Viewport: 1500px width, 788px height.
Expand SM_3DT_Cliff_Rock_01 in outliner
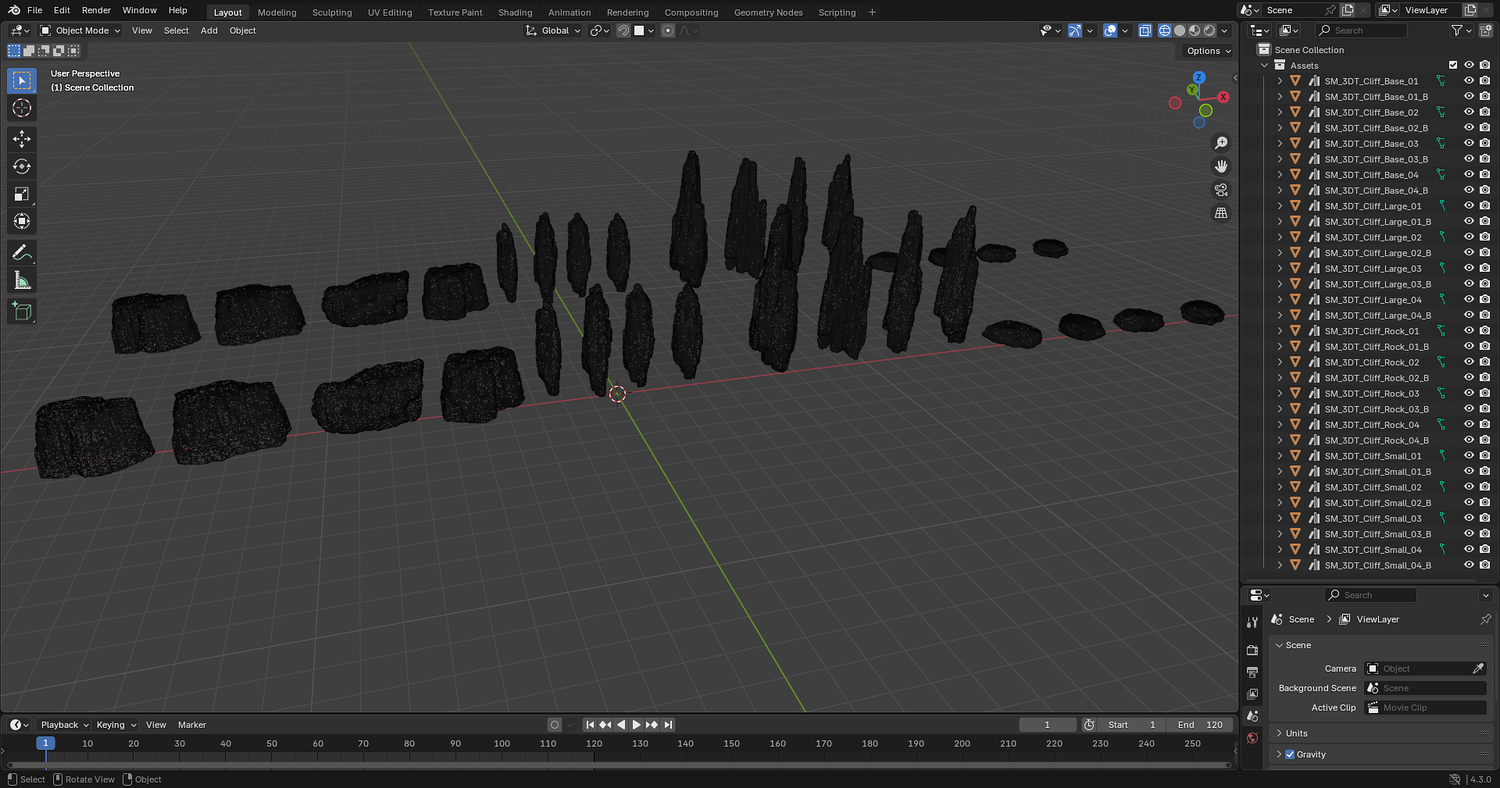[1280, 331]
